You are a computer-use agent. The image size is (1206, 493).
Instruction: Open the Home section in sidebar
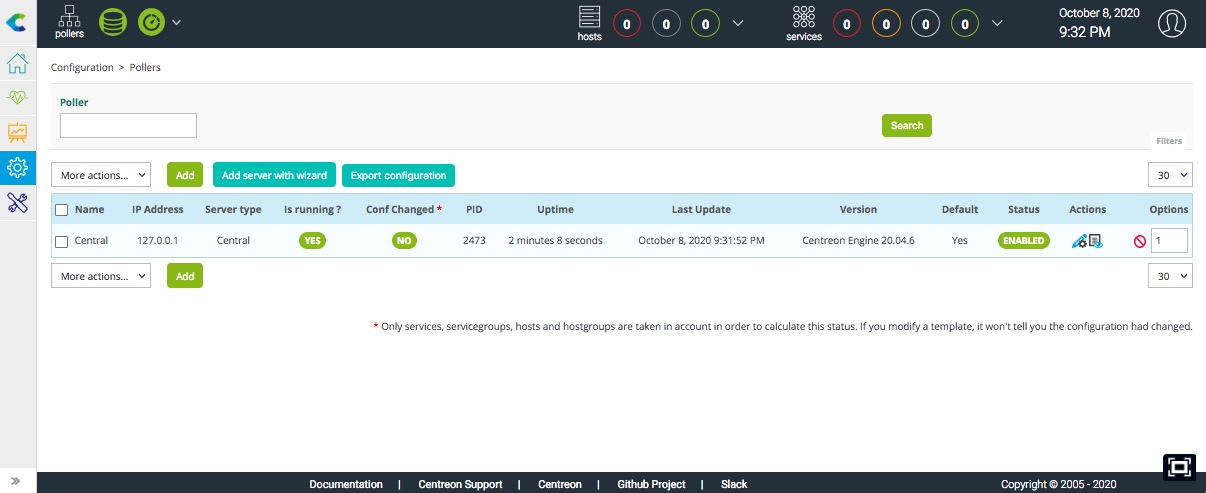point(17,65)
